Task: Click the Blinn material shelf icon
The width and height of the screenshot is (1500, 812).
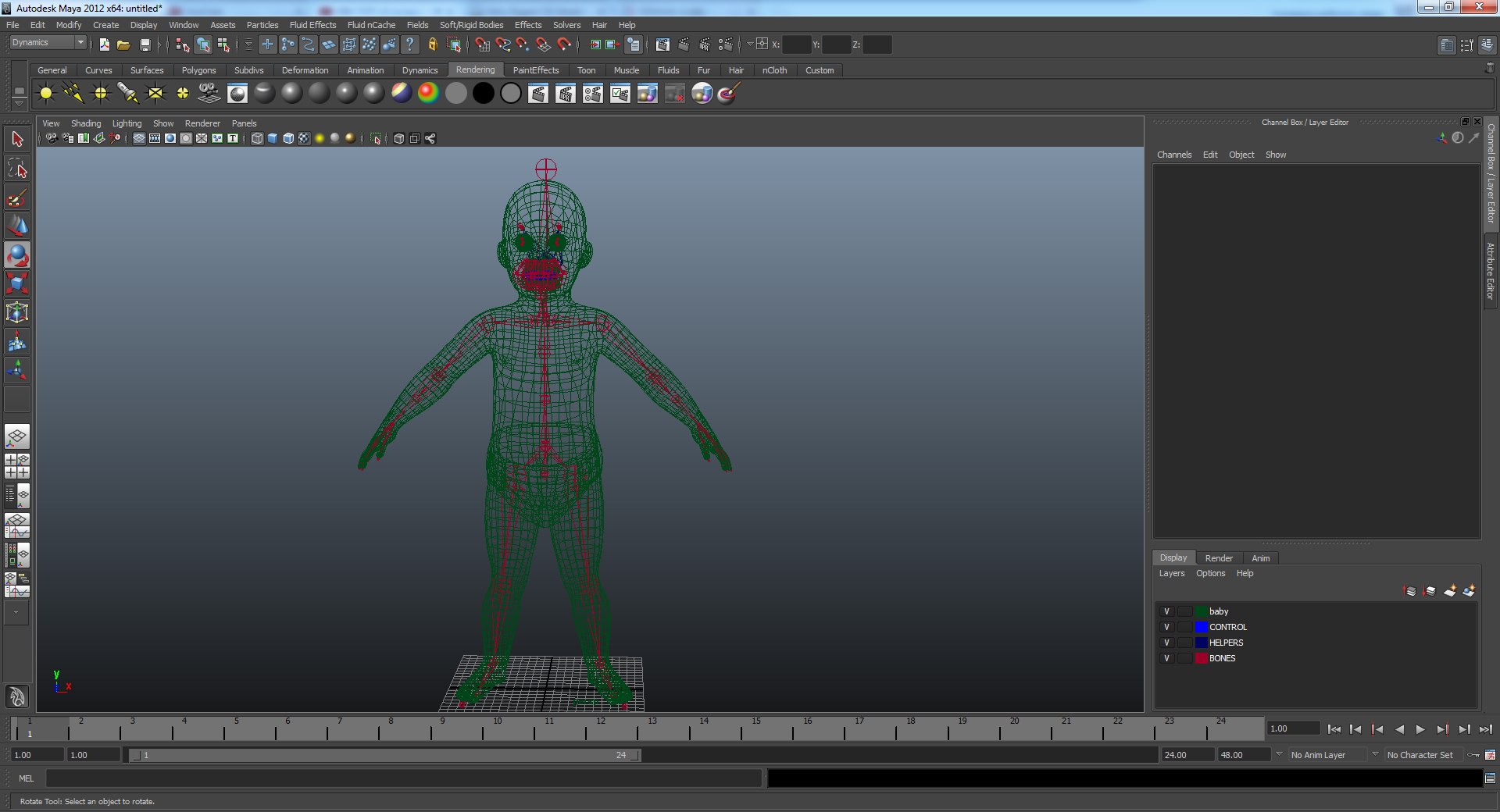Action: [292, 94]
